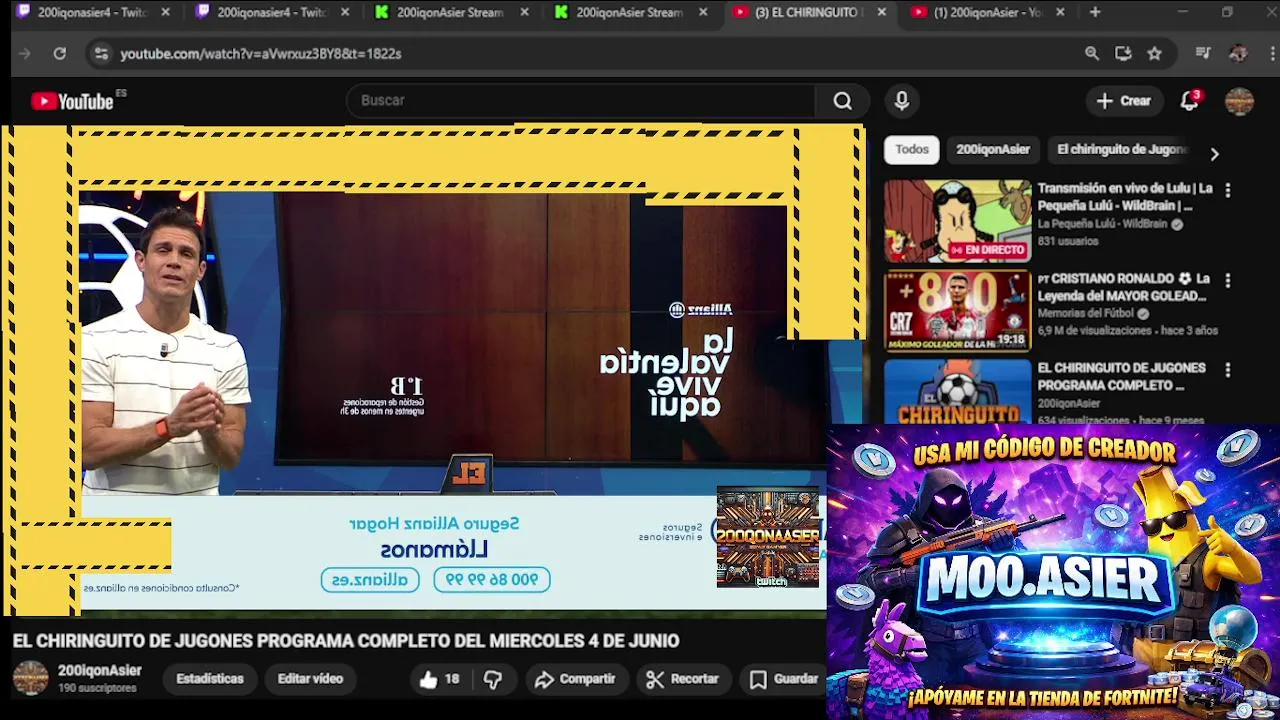Viewport: 1280px width, 720px height.
Task: Click the magnifier search button beside Buscar
Action: [843, 101]
